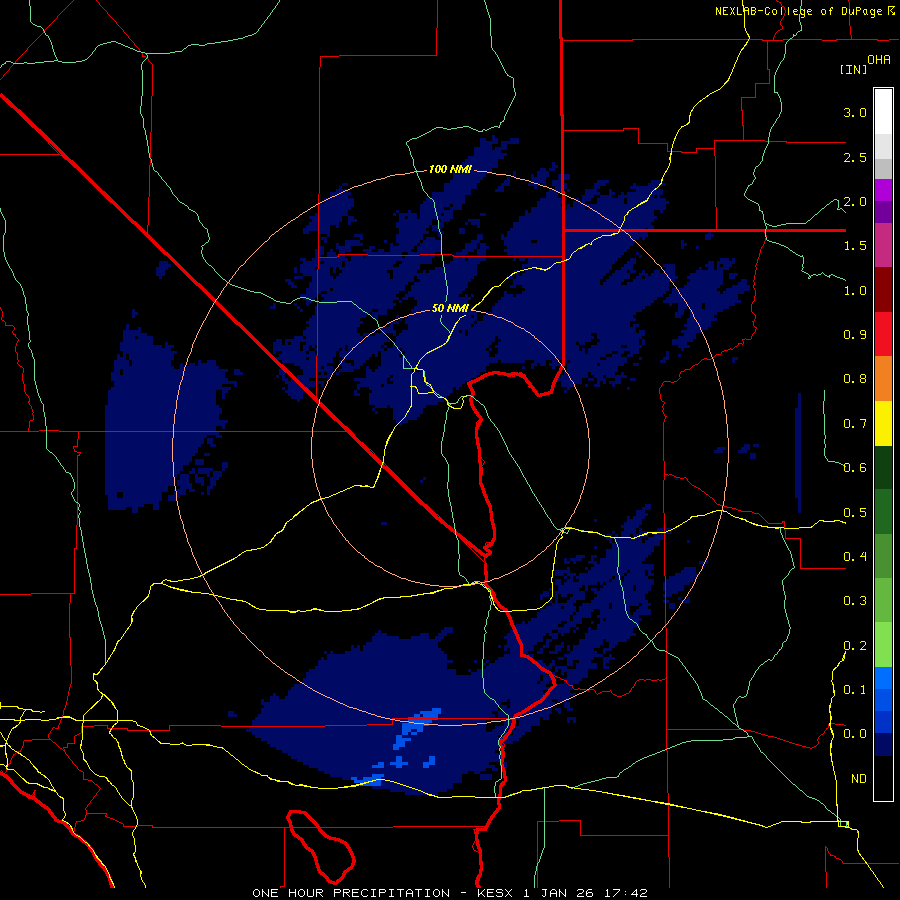Click the 0.2 legend value

[x=855, y=645]
